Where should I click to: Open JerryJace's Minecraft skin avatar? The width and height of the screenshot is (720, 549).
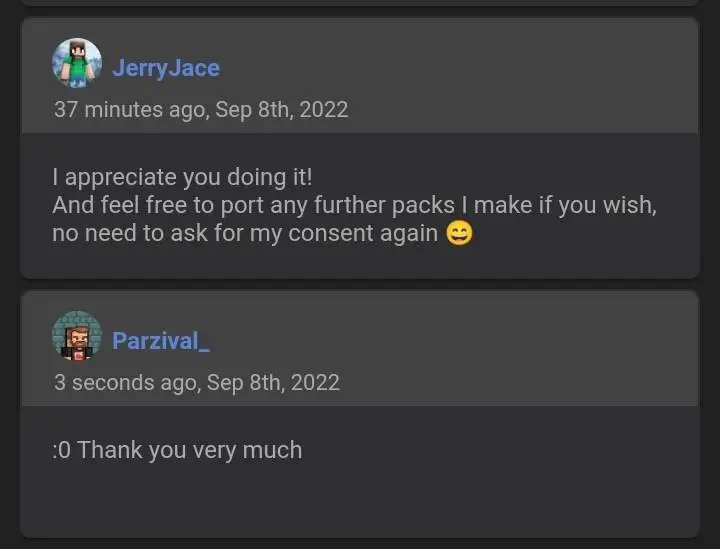tap(77, 64)
